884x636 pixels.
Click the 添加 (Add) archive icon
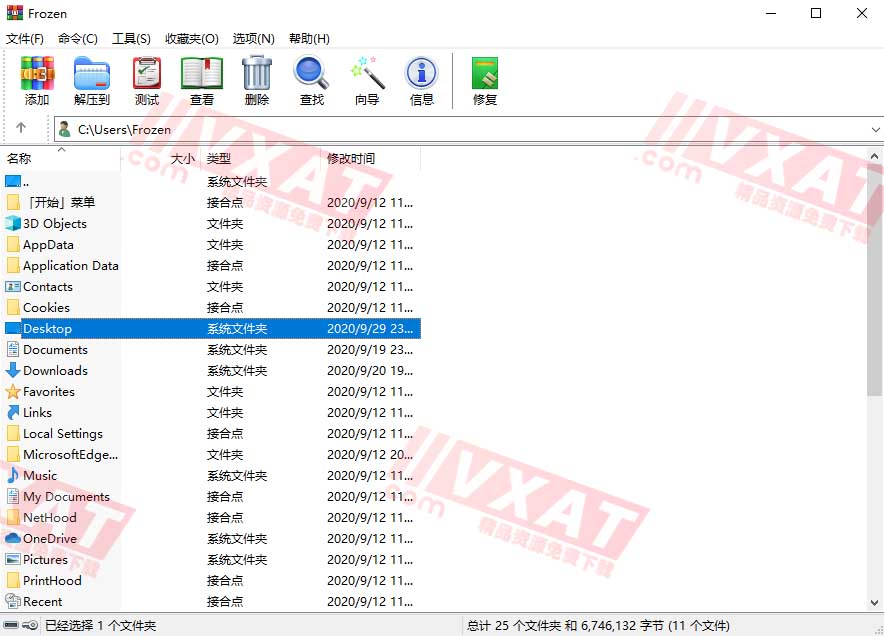tap(37, 80)
